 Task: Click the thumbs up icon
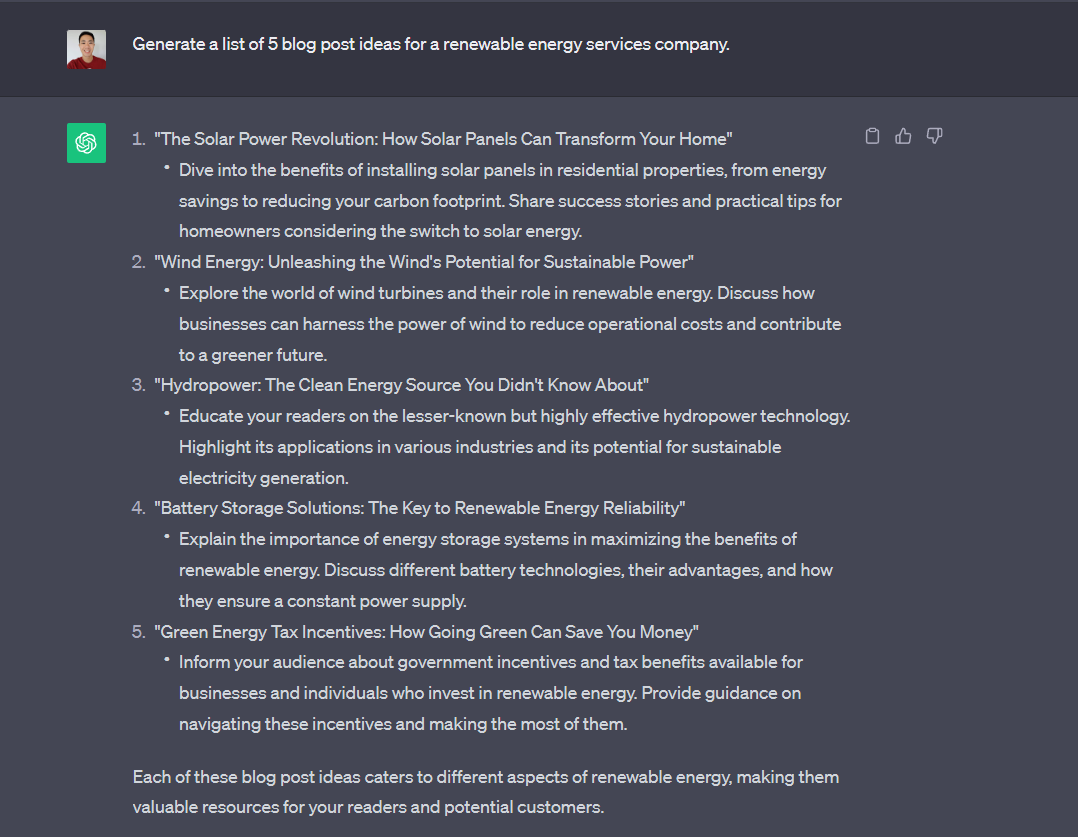pyautogui.click(x=903, y=136)
